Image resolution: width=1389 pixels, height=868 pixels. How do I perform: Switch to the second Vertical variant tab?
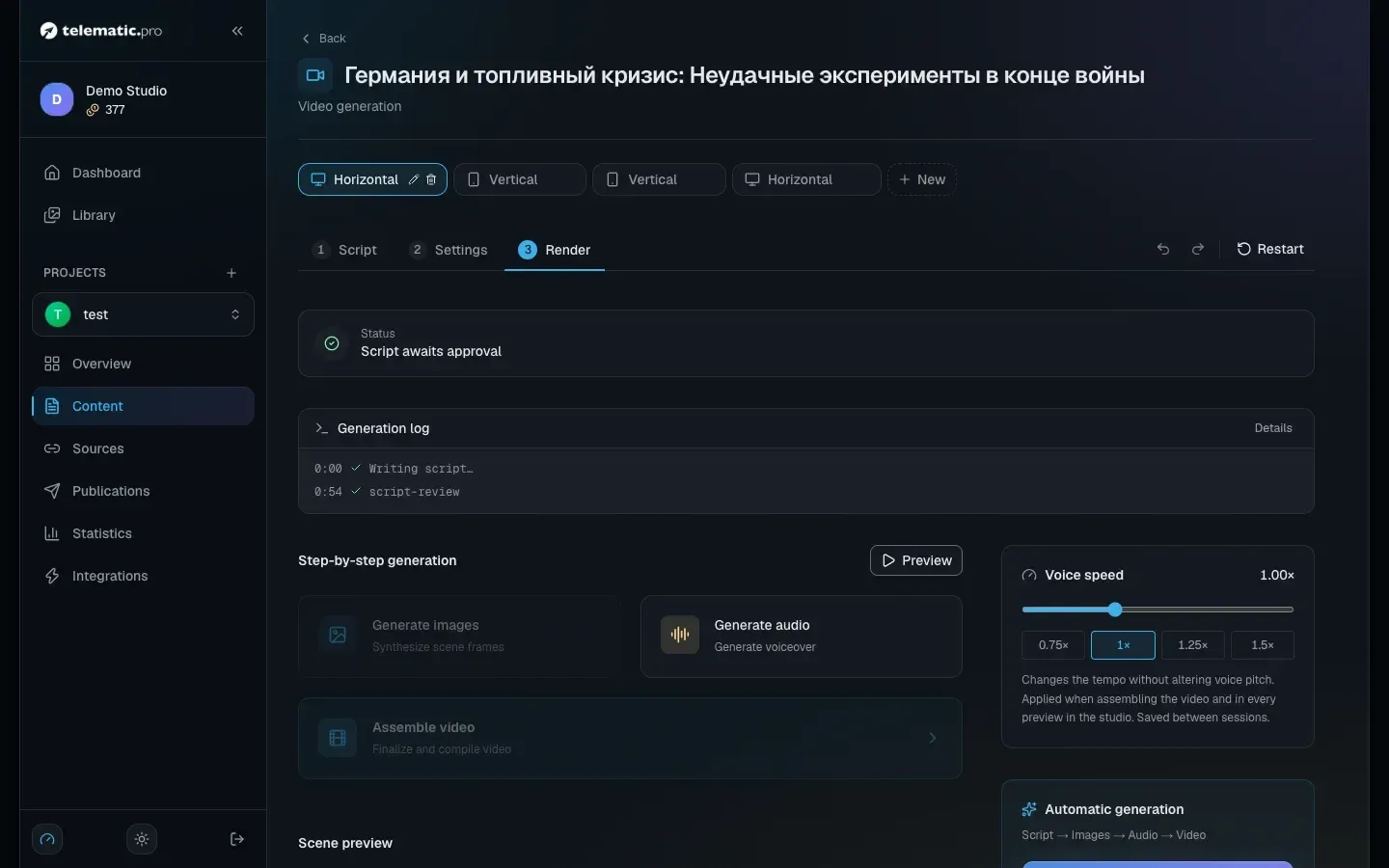pos(659,179)
